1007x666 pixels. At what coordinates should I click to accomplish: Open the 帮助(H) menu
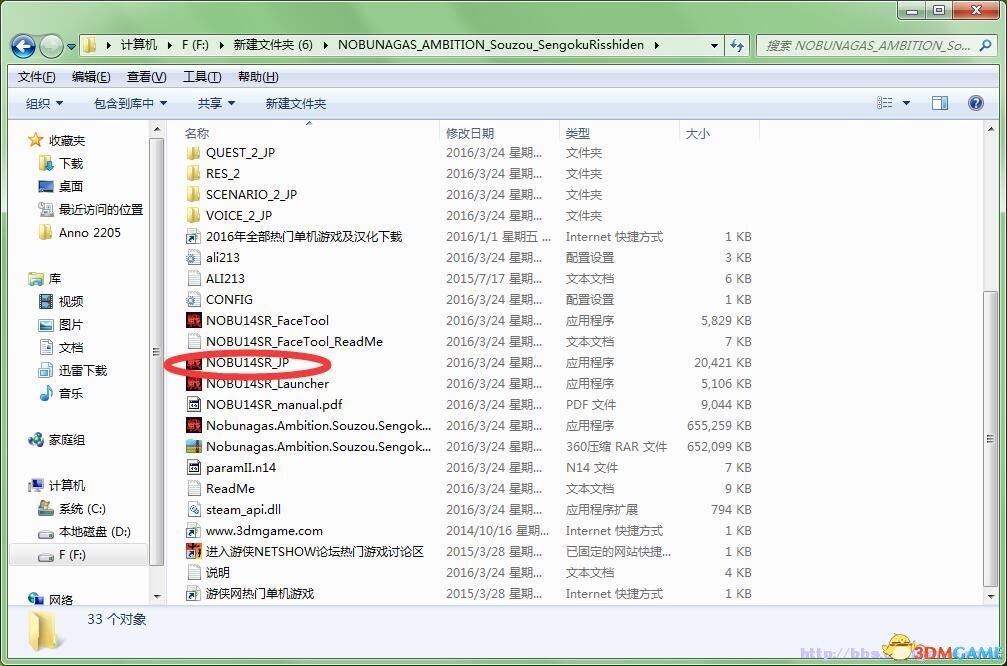coord(258,76)
